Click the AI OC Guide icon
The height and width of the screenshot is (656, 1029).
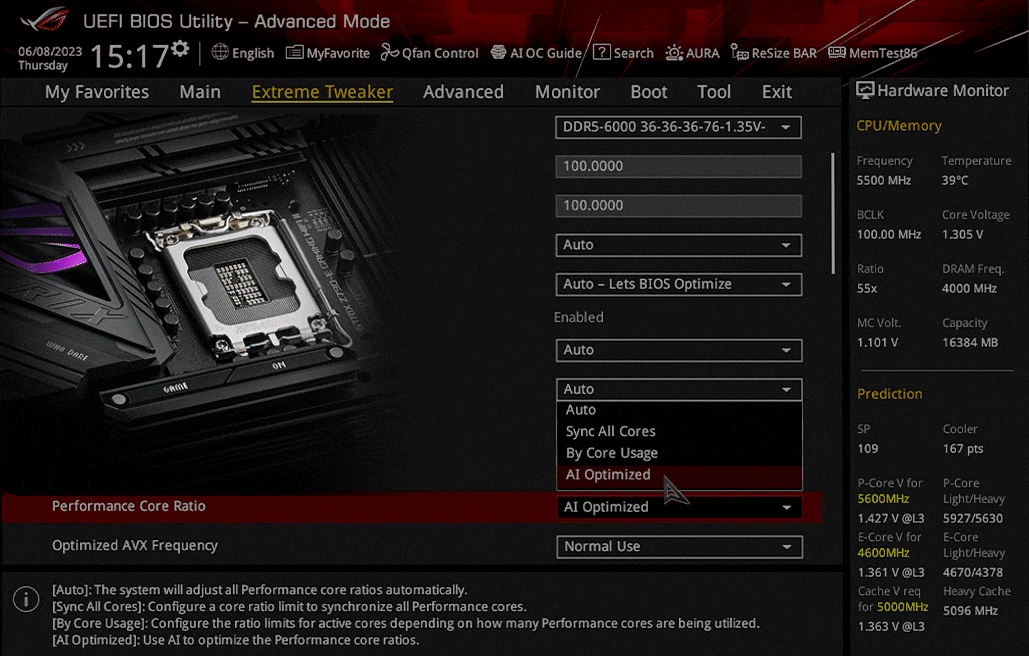[x=499, y=52]
